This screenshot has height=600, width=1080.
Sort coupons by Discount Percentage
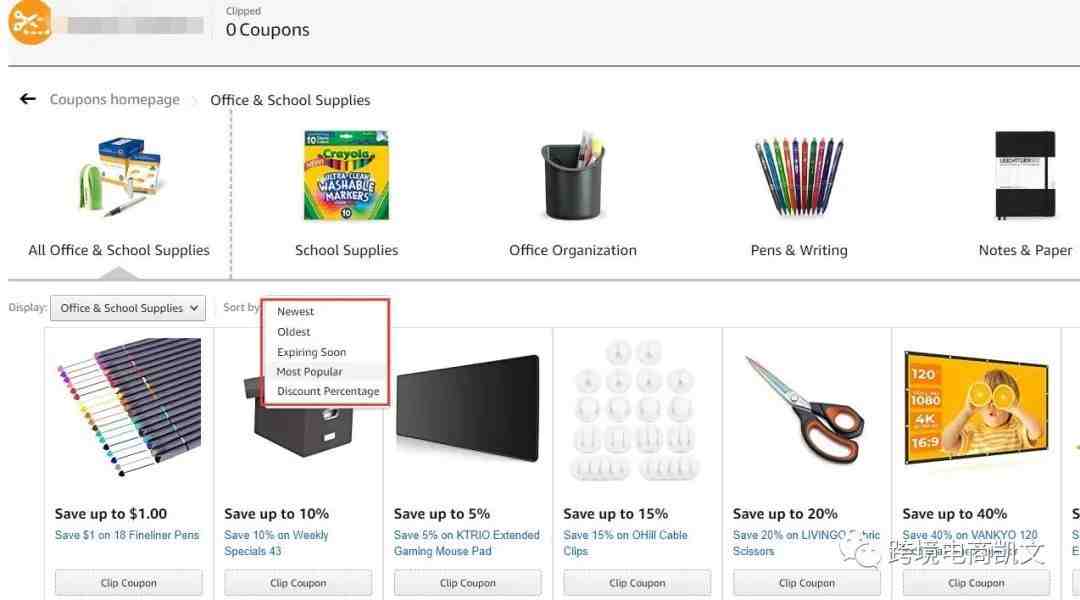point(328,391)
